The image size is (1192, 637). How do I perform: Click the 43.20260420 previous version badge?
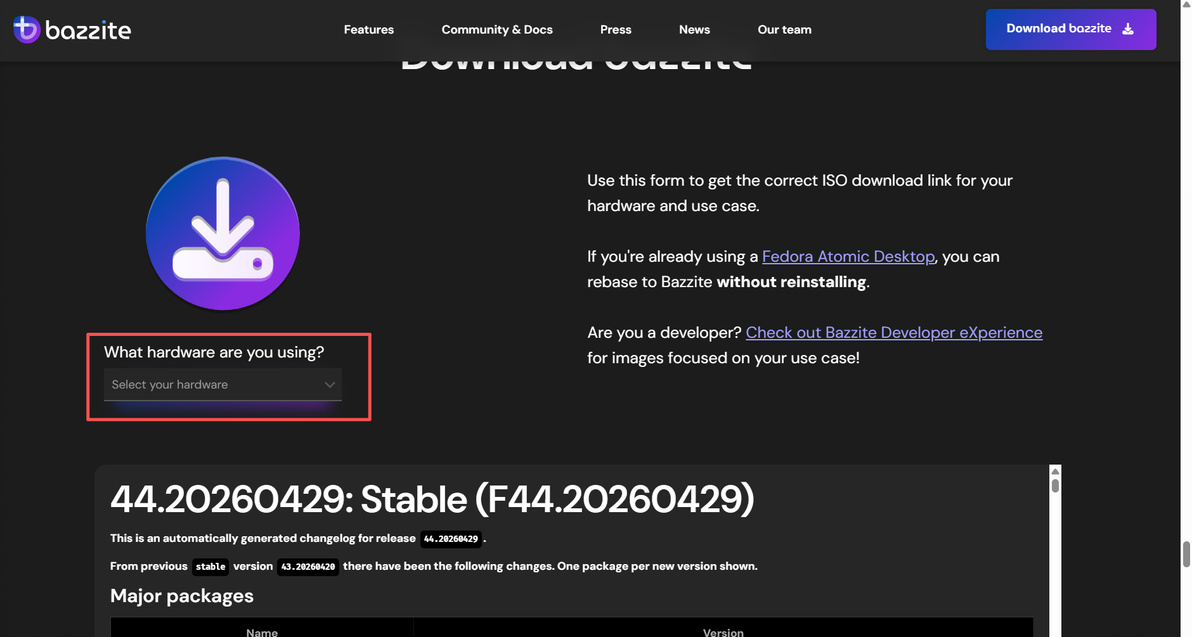[x=308, y=567]
